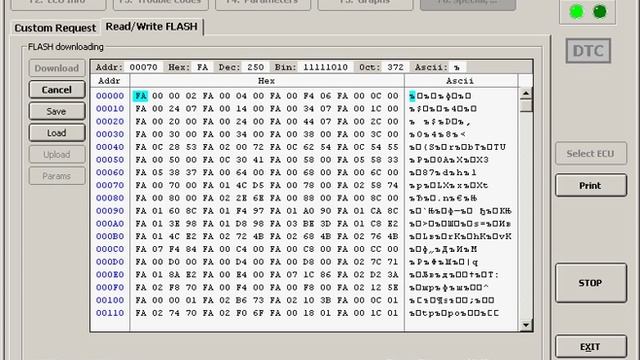Select address row 000A0
The width and height of the screenshot is (640, 360).
coord(110,224)
